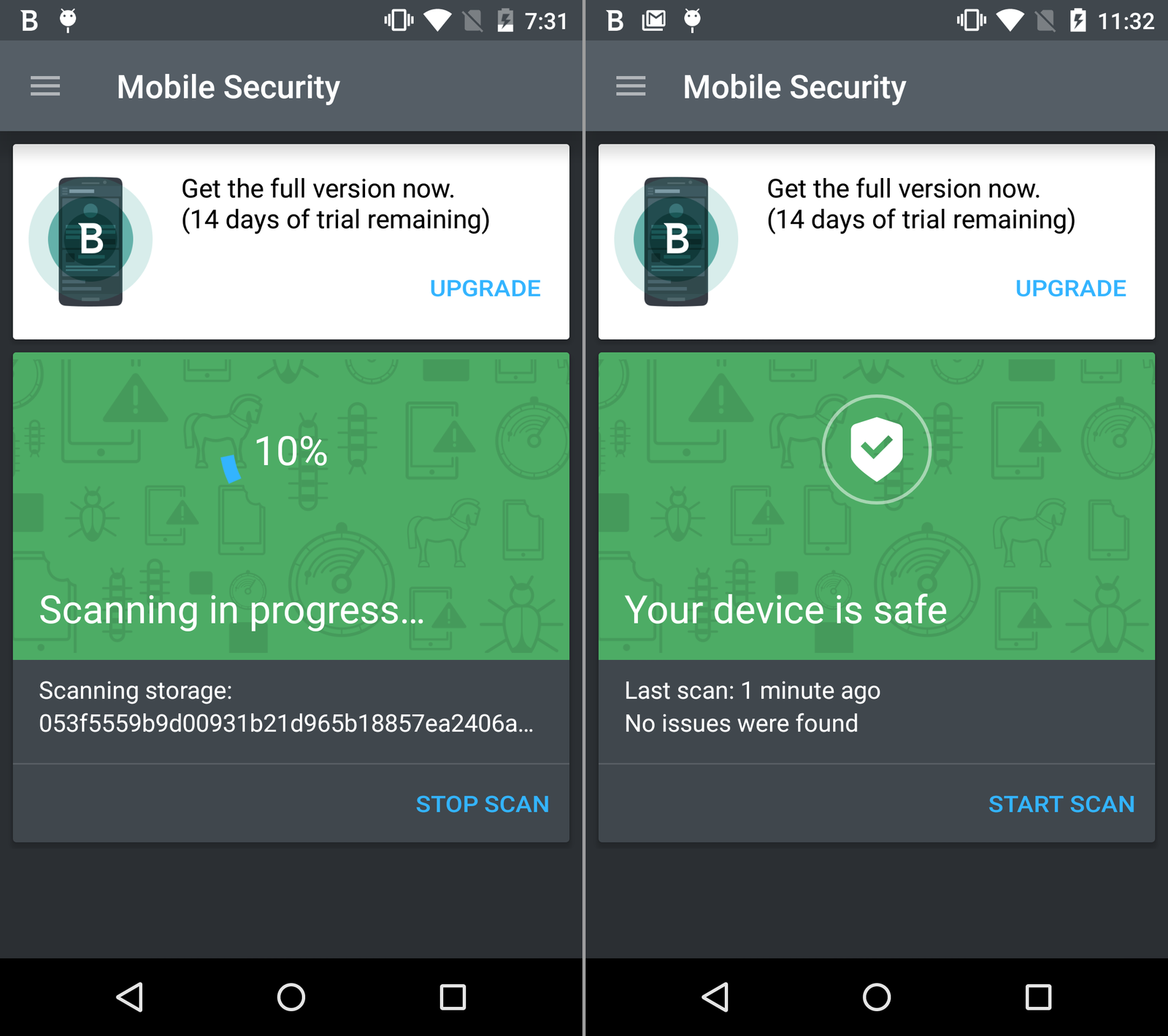Image resolution: width=1168 pixels, height=1036 pixels.
Task: Tap START SCAN to begin scanning
Action: click(1061, 804)
